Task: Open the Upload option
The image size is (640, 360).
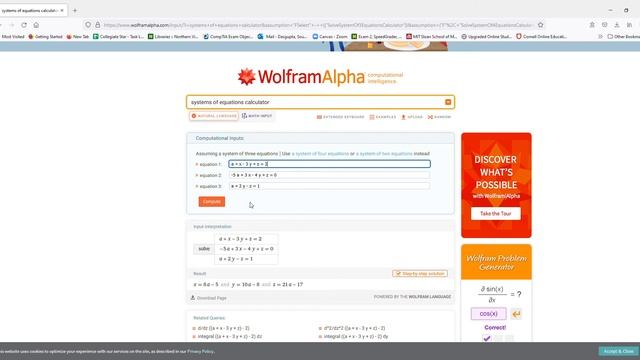Action: point(412,117)
